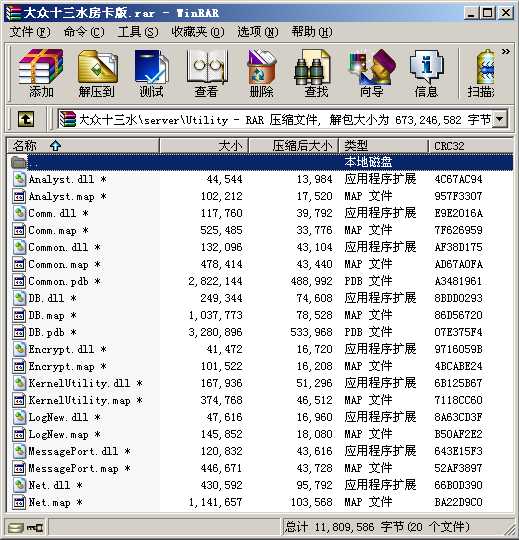Sort by 压缩后大小 column header
519x540 pixels.
click(294, 146)
